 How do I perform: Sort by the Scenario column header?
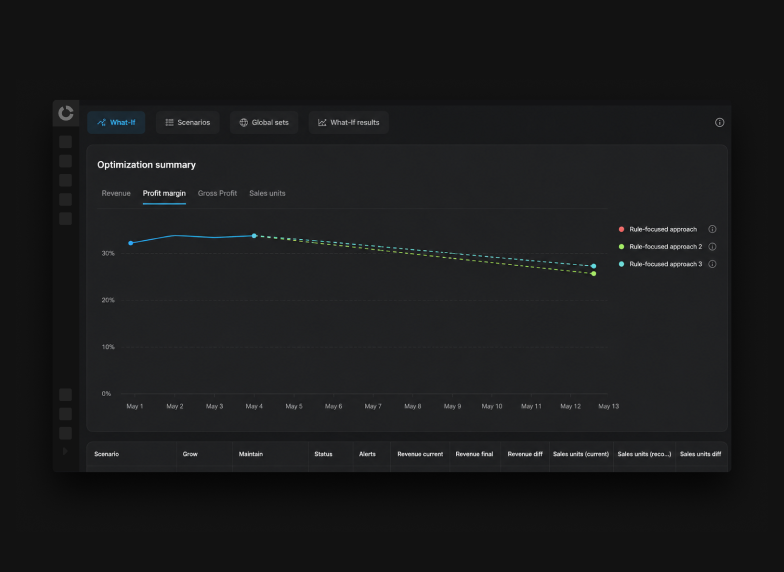[106, 454]
